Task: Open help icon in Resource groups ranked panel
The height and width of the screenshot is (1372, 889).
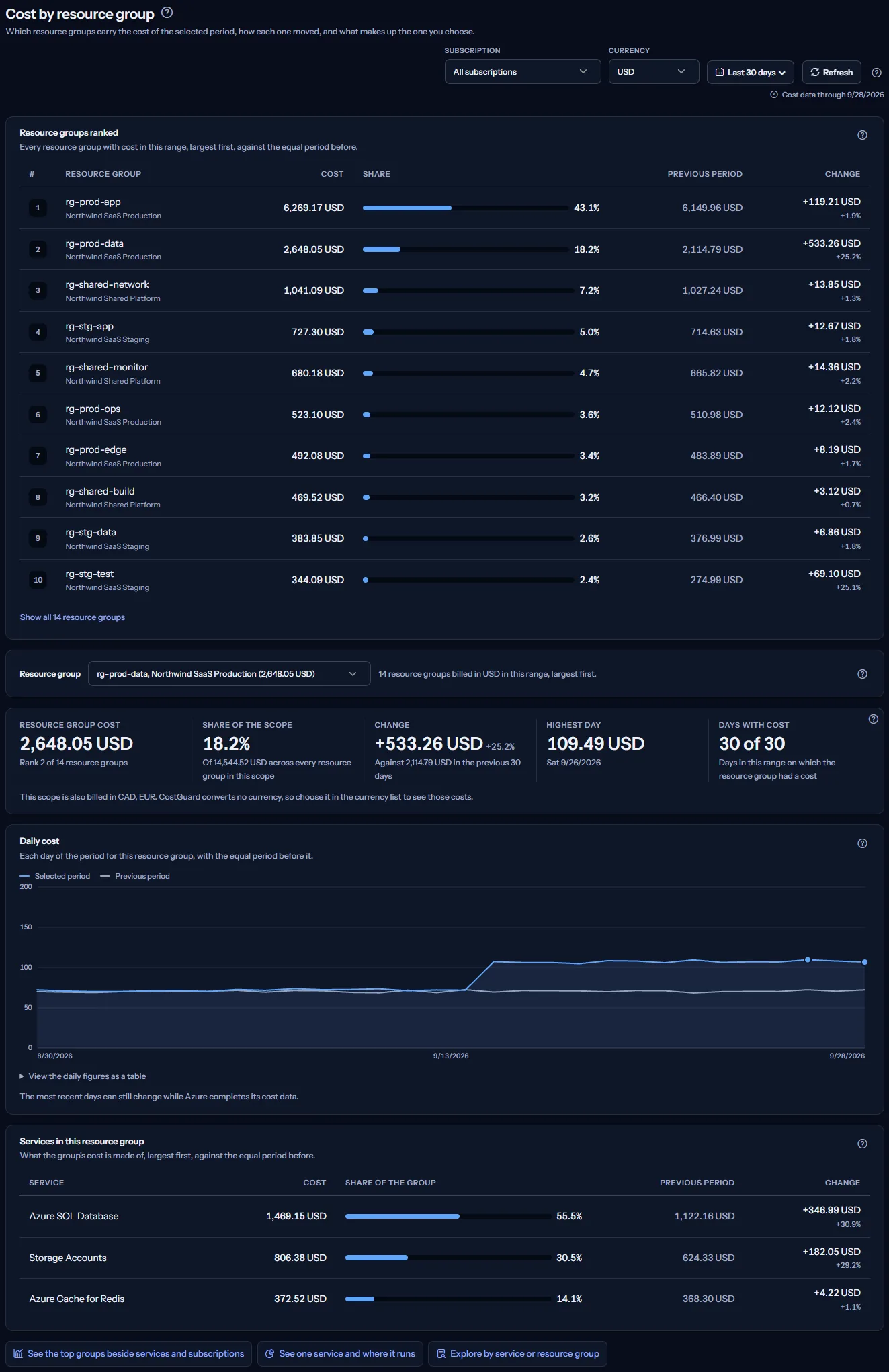Action: 863,135
